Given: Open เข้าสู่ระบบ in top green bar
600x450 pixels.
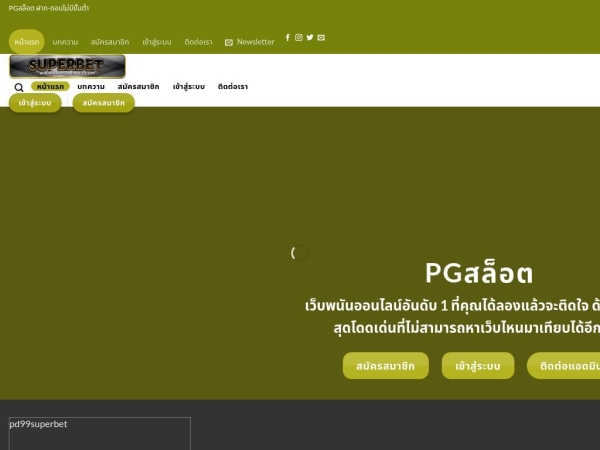Looking at the screenshot, I should coord(157,42).
